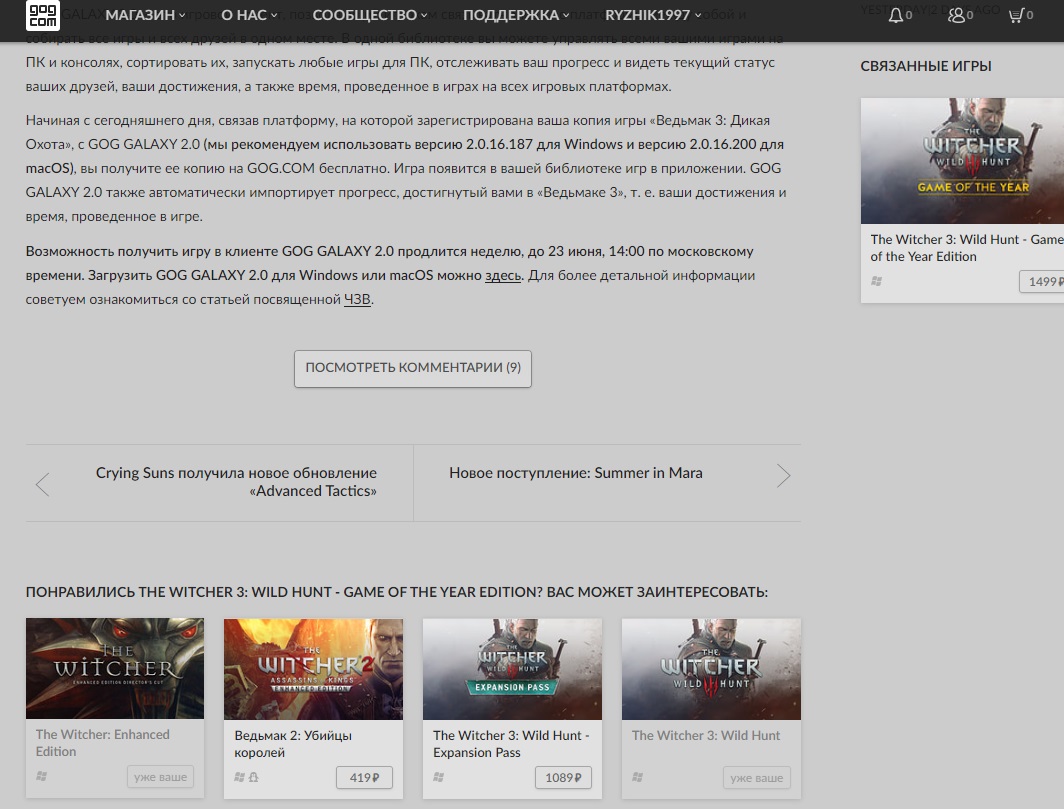Click title 'The Witcher 3: Wild Hunt - Expansion Pass'
This screenshot has height=809, width=1064.
(x=511, y=744)
